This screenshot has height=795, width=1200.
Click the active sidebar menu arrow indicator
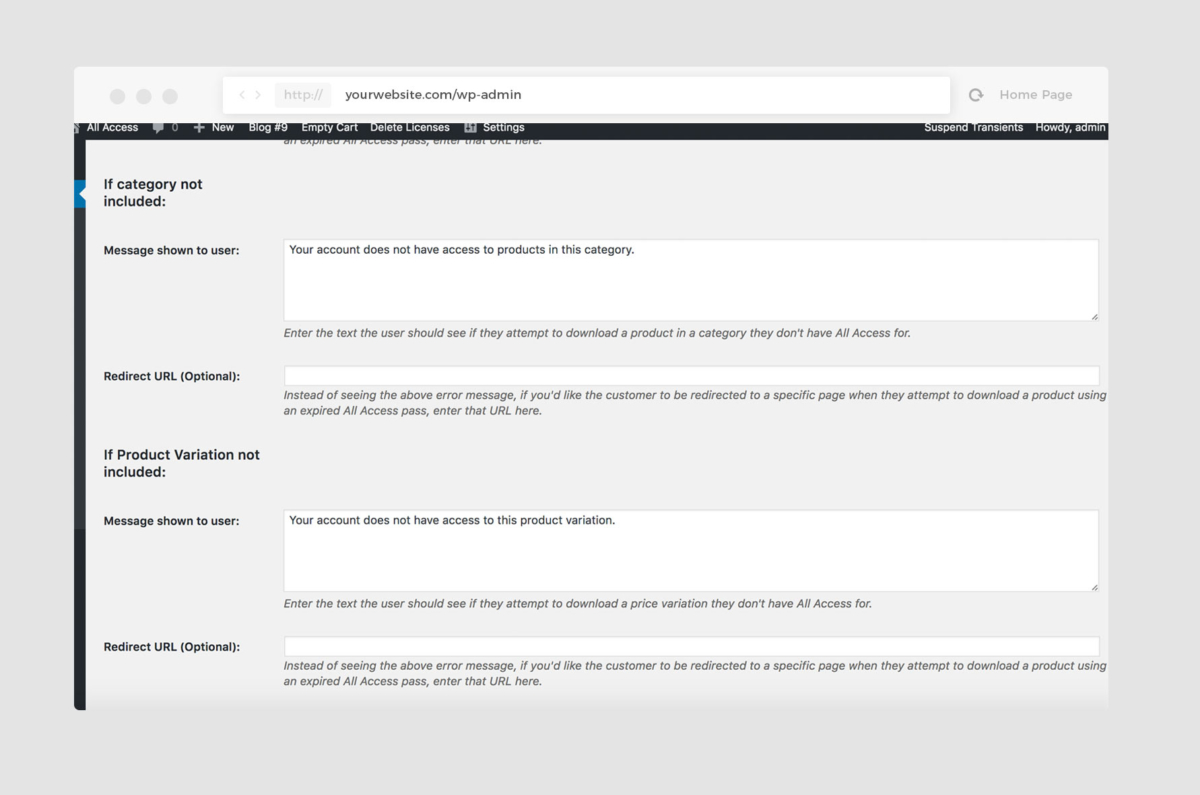pyautogui.click(x=81, y=193)
